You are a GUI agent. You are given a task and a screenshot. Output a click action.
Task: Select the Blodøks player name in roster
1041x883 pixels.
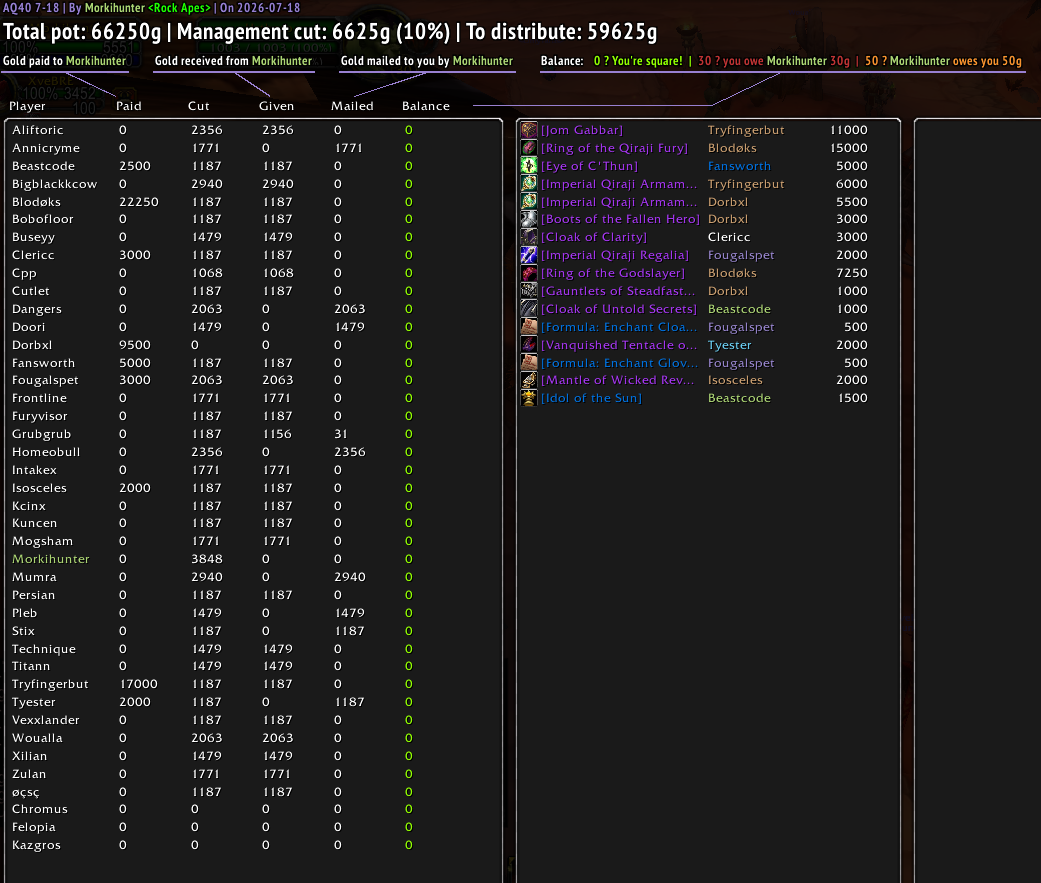pyautogui.click(x=37, y=202)
